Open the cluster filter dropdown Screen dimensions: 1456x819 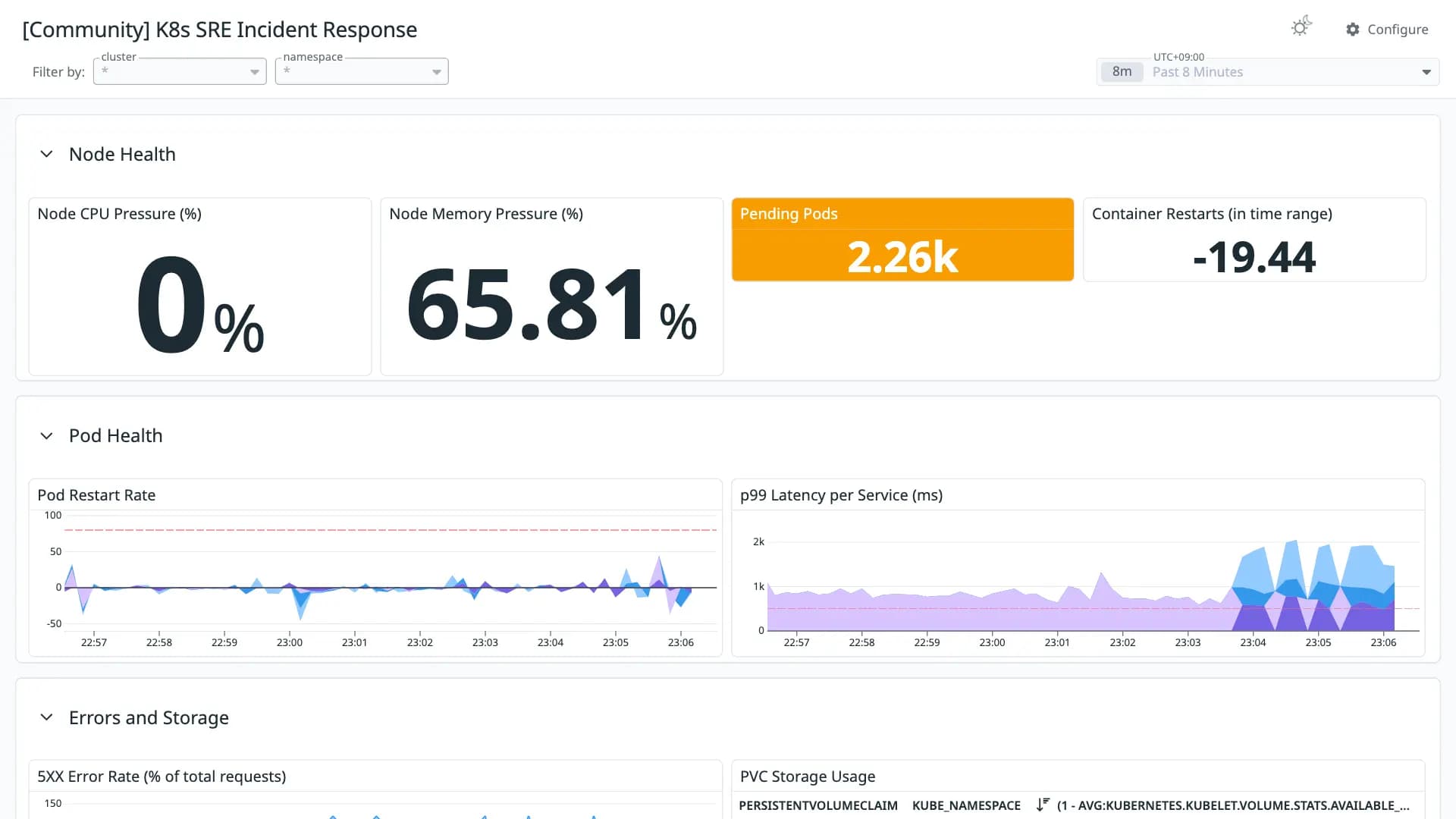coord(180,71)
